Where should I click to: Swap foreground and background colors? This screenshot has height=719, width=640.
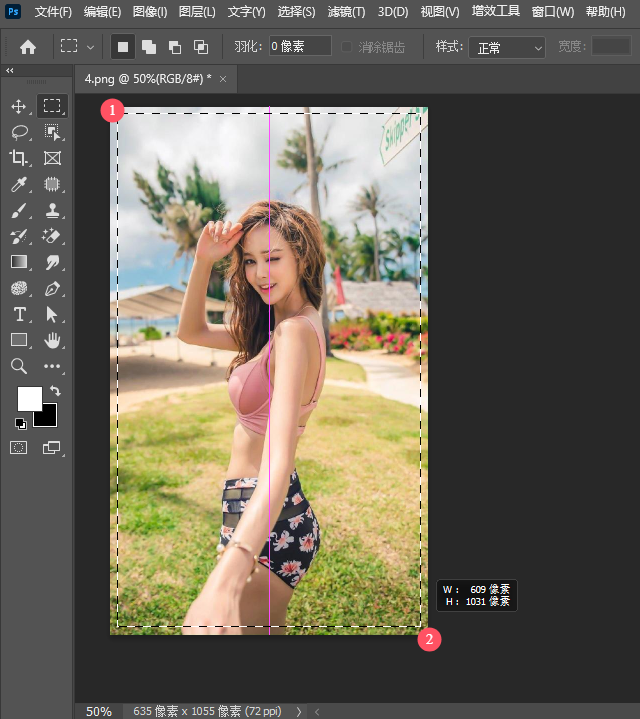click(55, 391)
